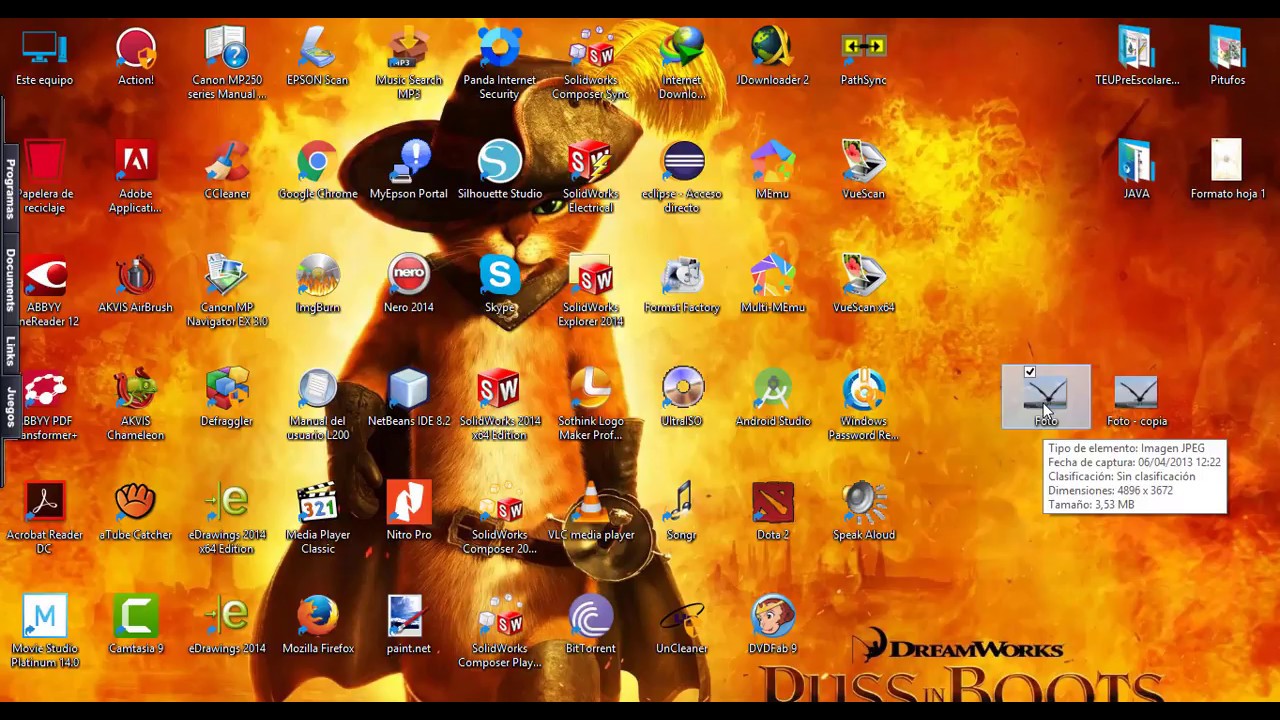The image size is (1280, 720).
Task: Select the aTube Catcher icon
Action: coord(136,503)
